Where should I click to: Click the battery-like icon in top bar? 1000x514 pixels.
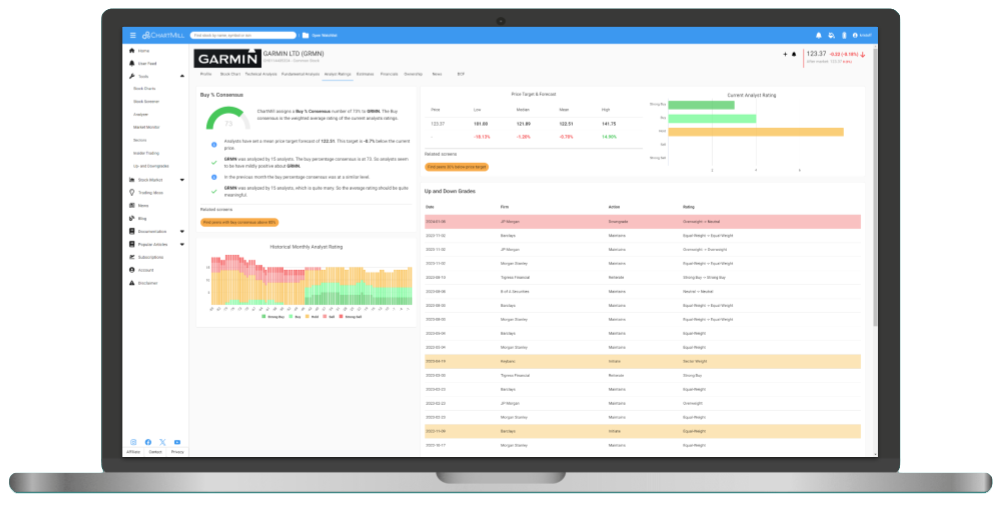point(844,35)
